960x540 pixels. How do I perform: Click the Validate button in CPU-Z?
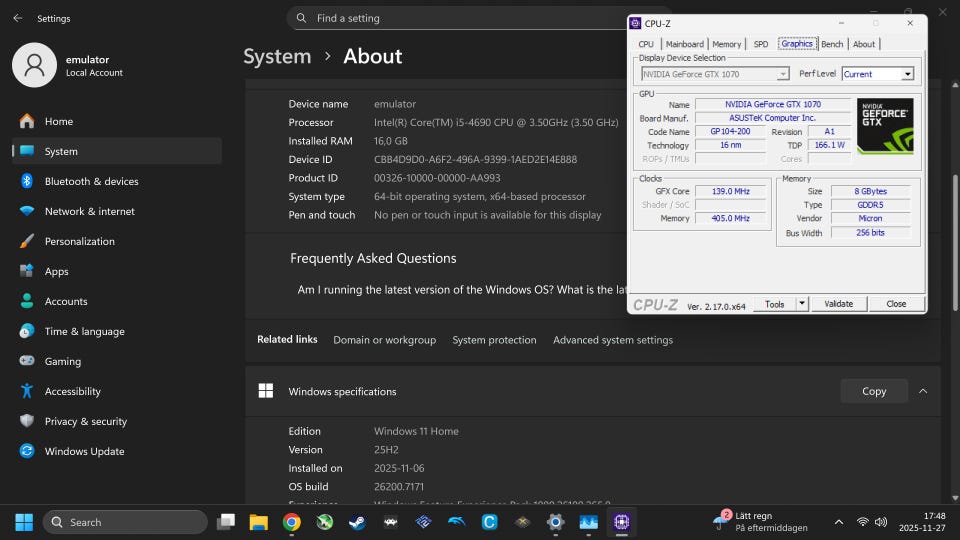click(x=838, y=304)
